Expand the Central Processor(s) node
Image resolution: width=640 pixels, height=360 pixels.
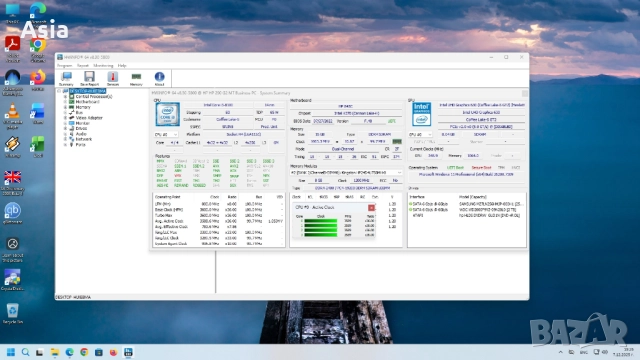(x=65, y=96)
